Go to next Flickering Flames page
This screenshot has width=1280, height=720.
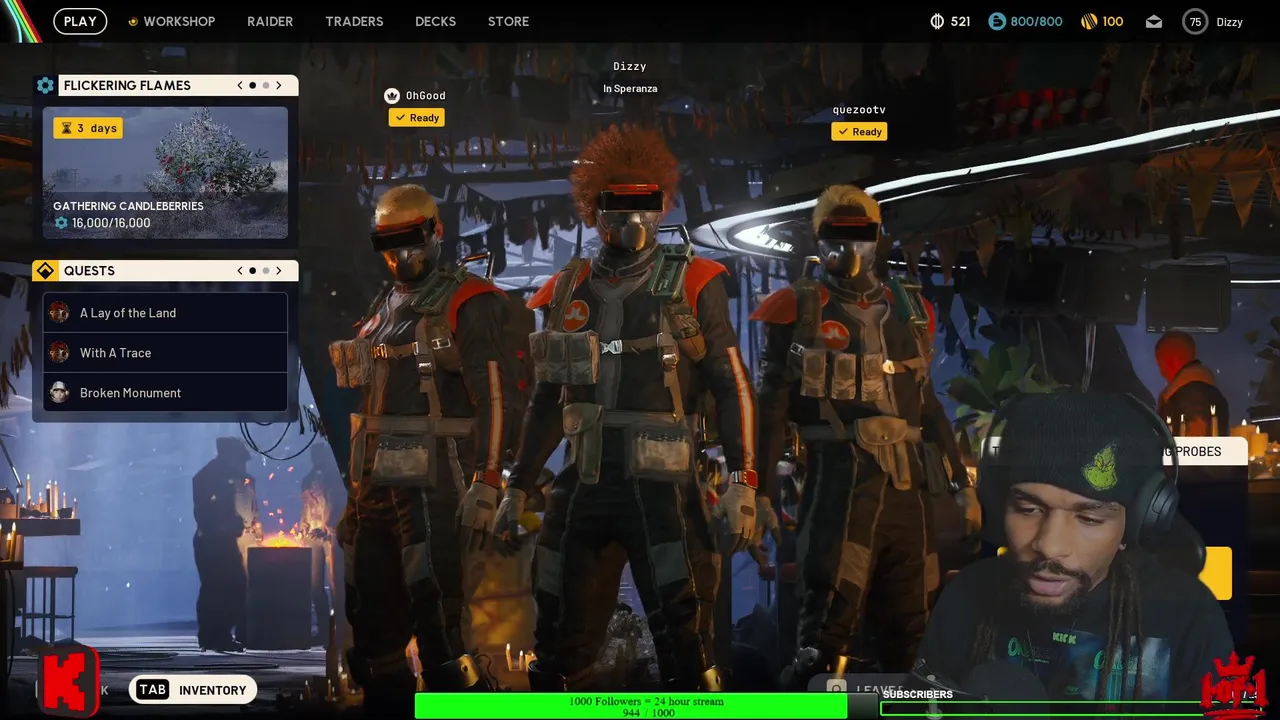[x=279, y=85]
